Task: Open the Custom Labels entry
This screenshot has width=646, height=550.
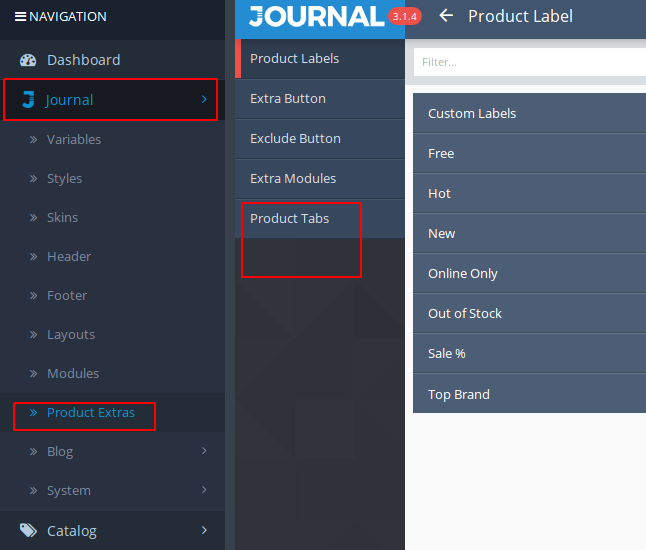Action: (x=529, y=113)
